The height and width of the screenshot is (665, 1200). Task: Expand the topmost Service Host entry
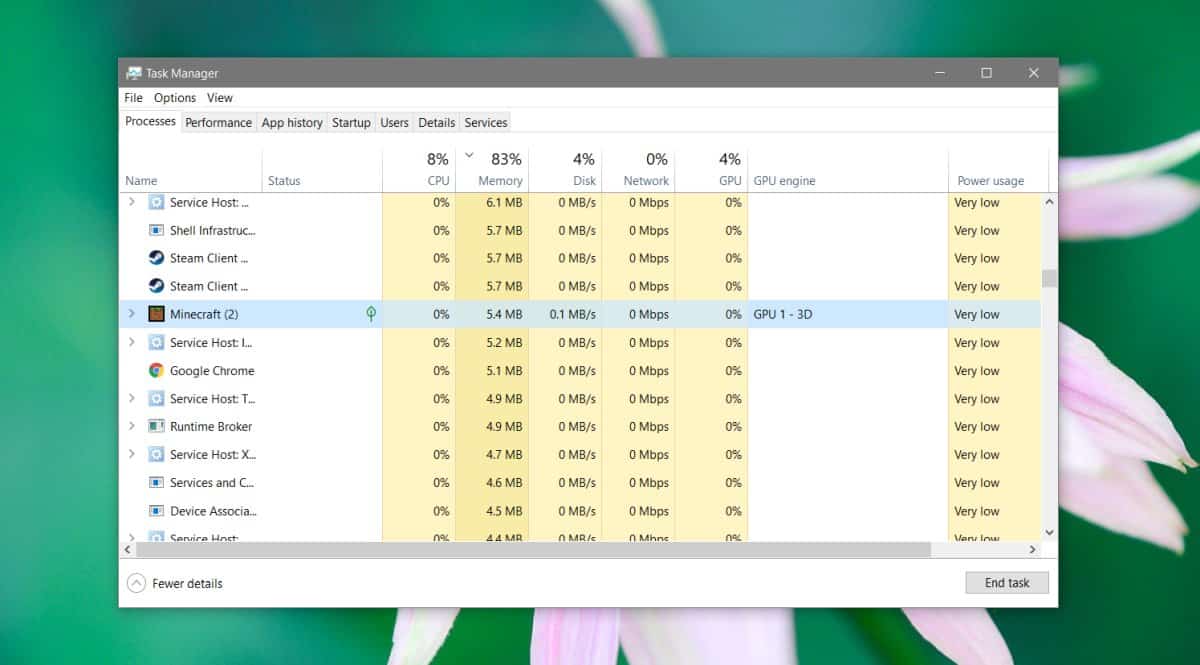[131, 202]
